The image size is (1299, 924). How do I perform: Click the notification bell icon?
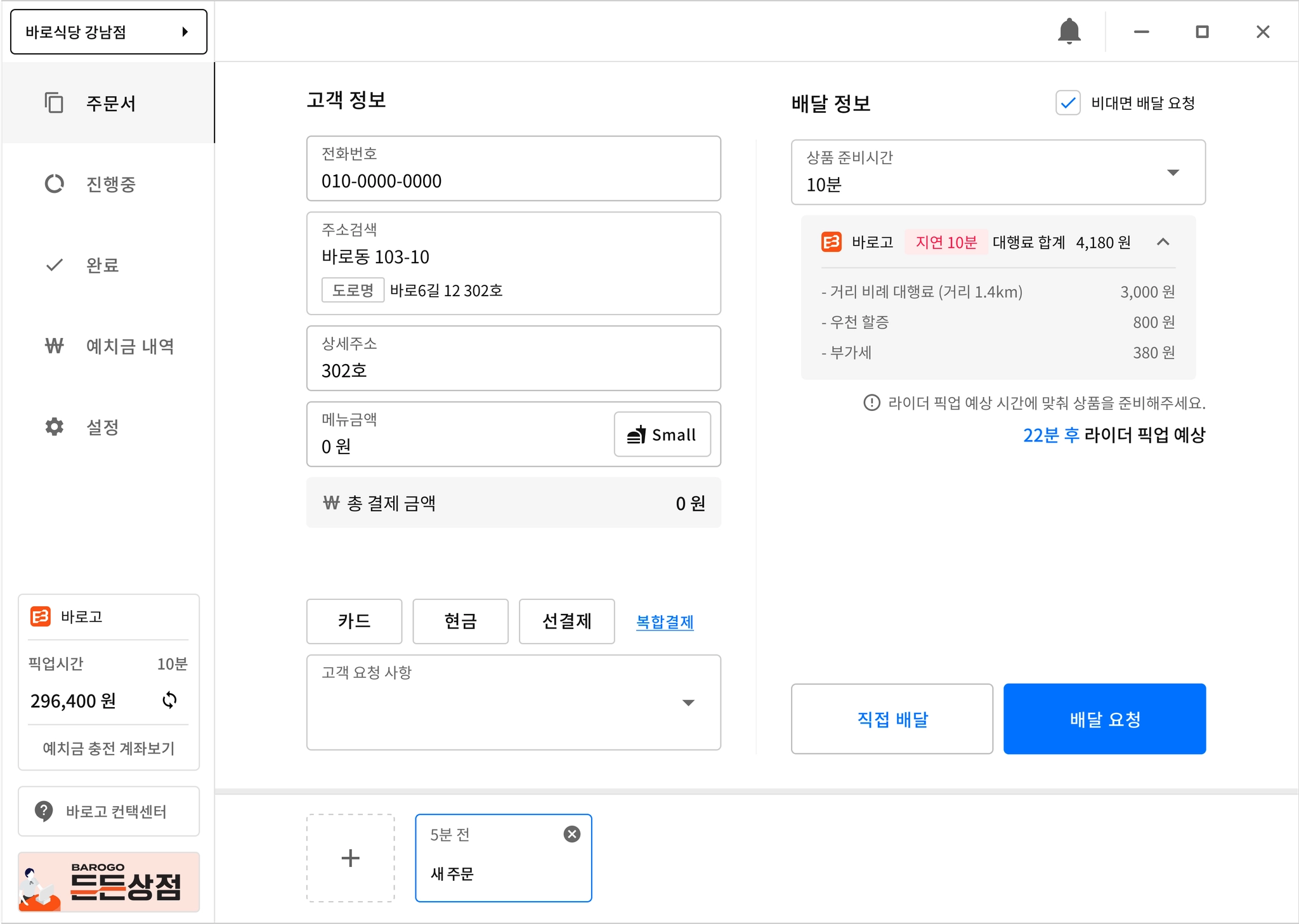[1069, 31]
